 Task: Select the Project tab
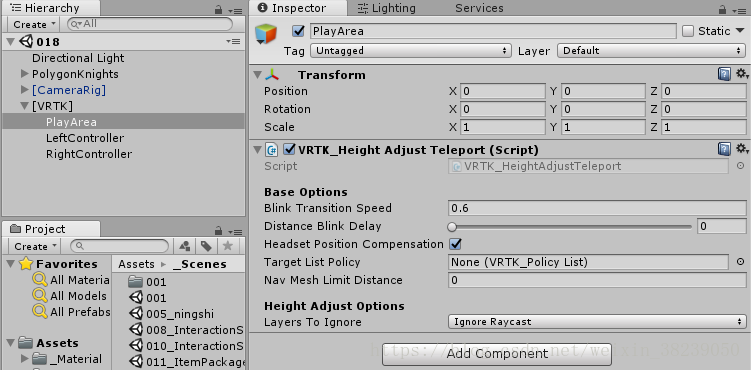[x=51, y=229]
